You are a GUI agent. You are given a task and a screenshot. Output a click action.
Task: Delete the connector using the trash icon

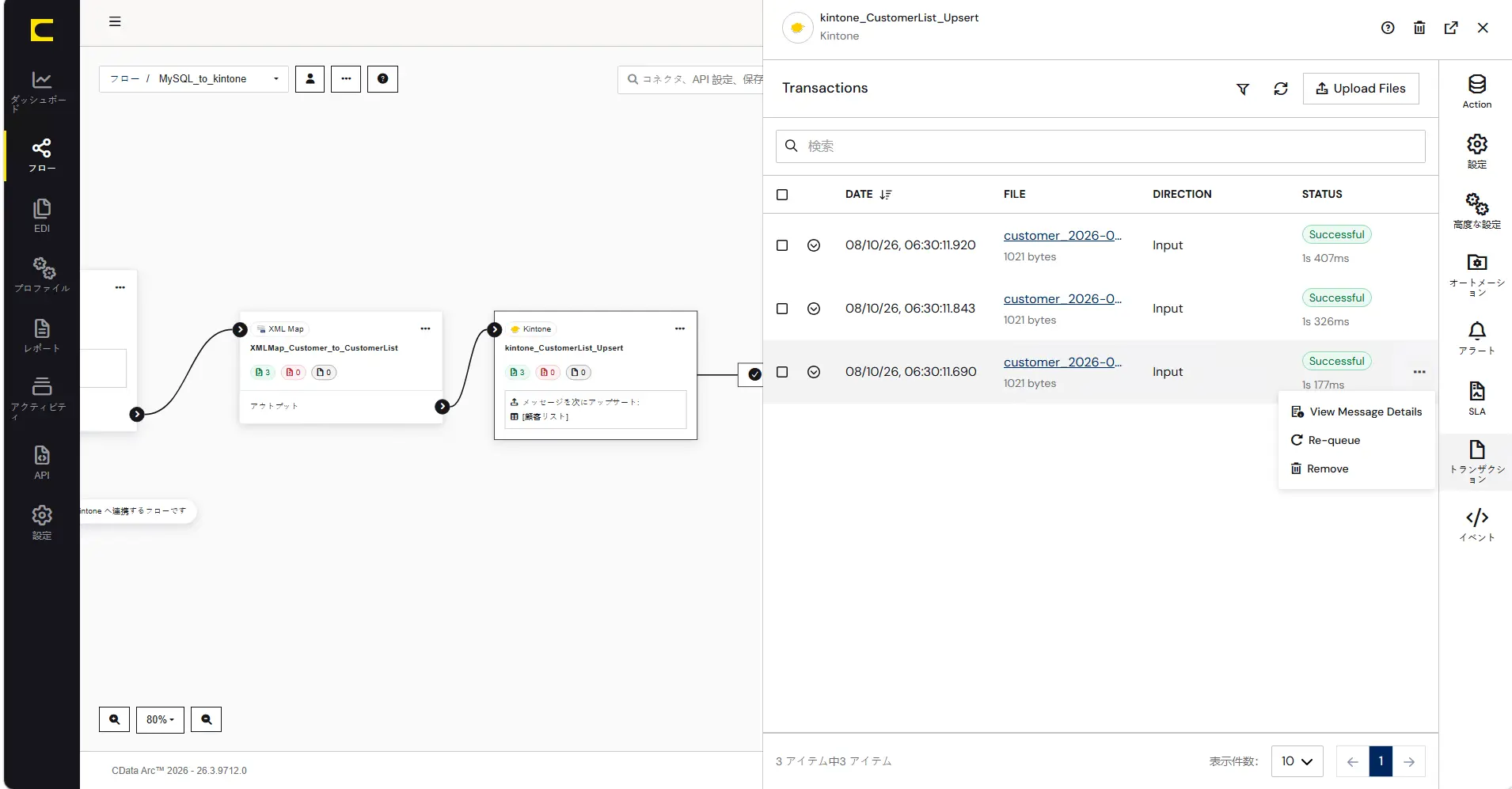pos(1419,28)
